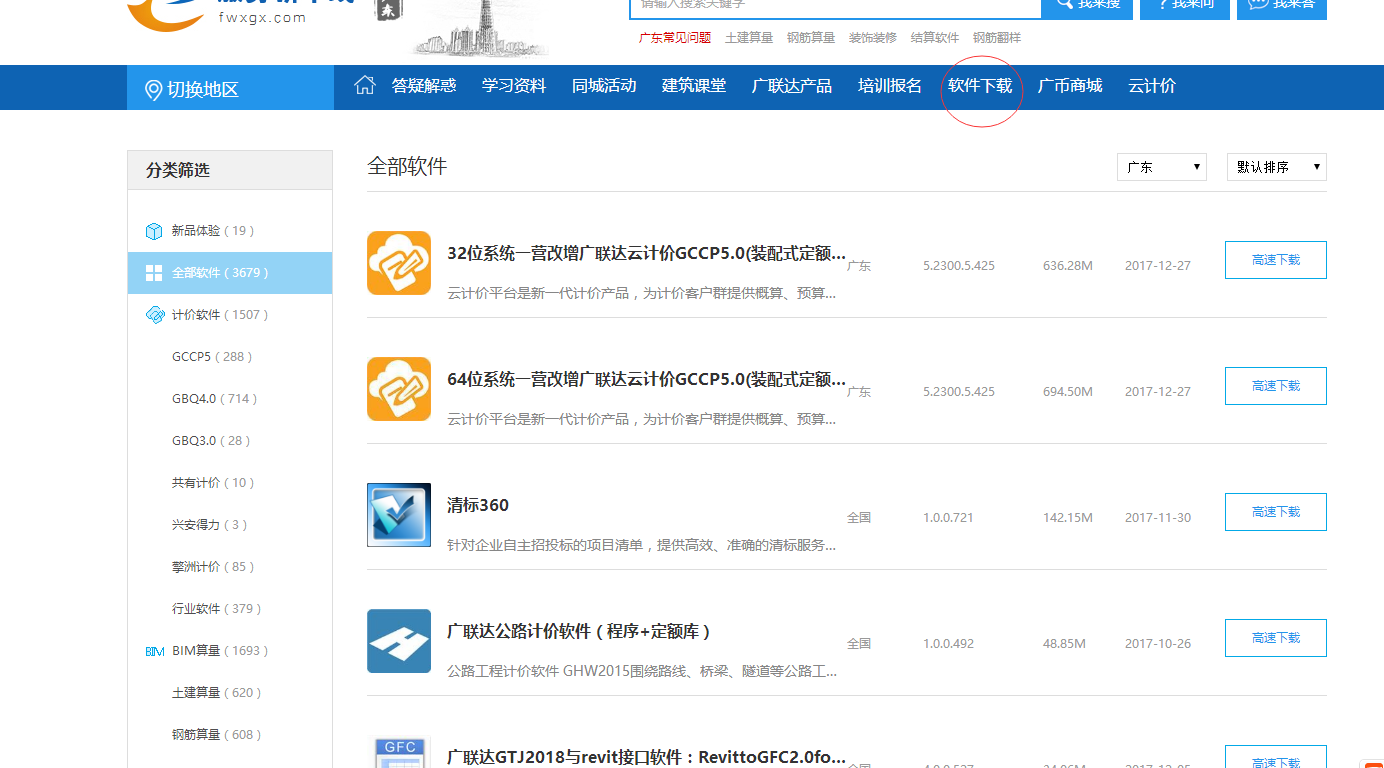Click the 切换地区 region switch button
Screen dimensions: 1384x768
[x=230, y=88]
